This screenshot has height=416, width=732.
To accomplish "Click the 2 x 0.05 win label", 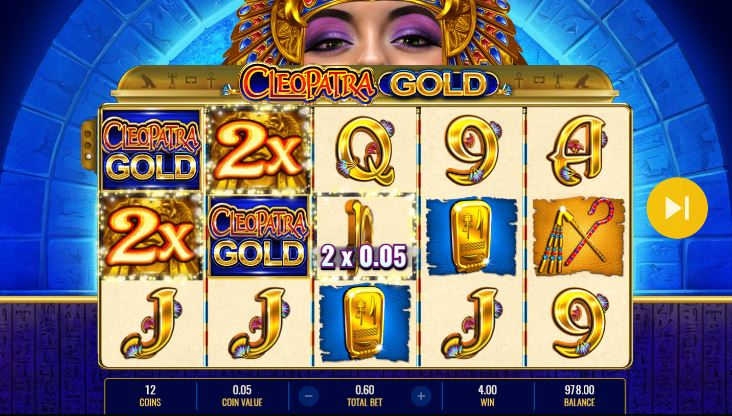I will click(x=364, y=257).
